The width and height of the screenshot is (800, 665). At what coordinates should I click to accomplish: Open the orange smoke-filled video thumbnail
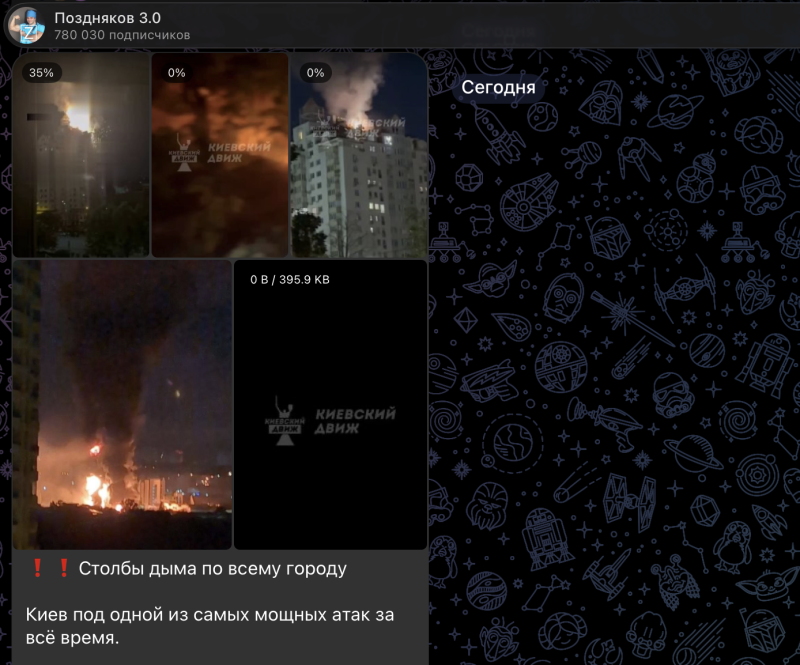coord(220,155)
